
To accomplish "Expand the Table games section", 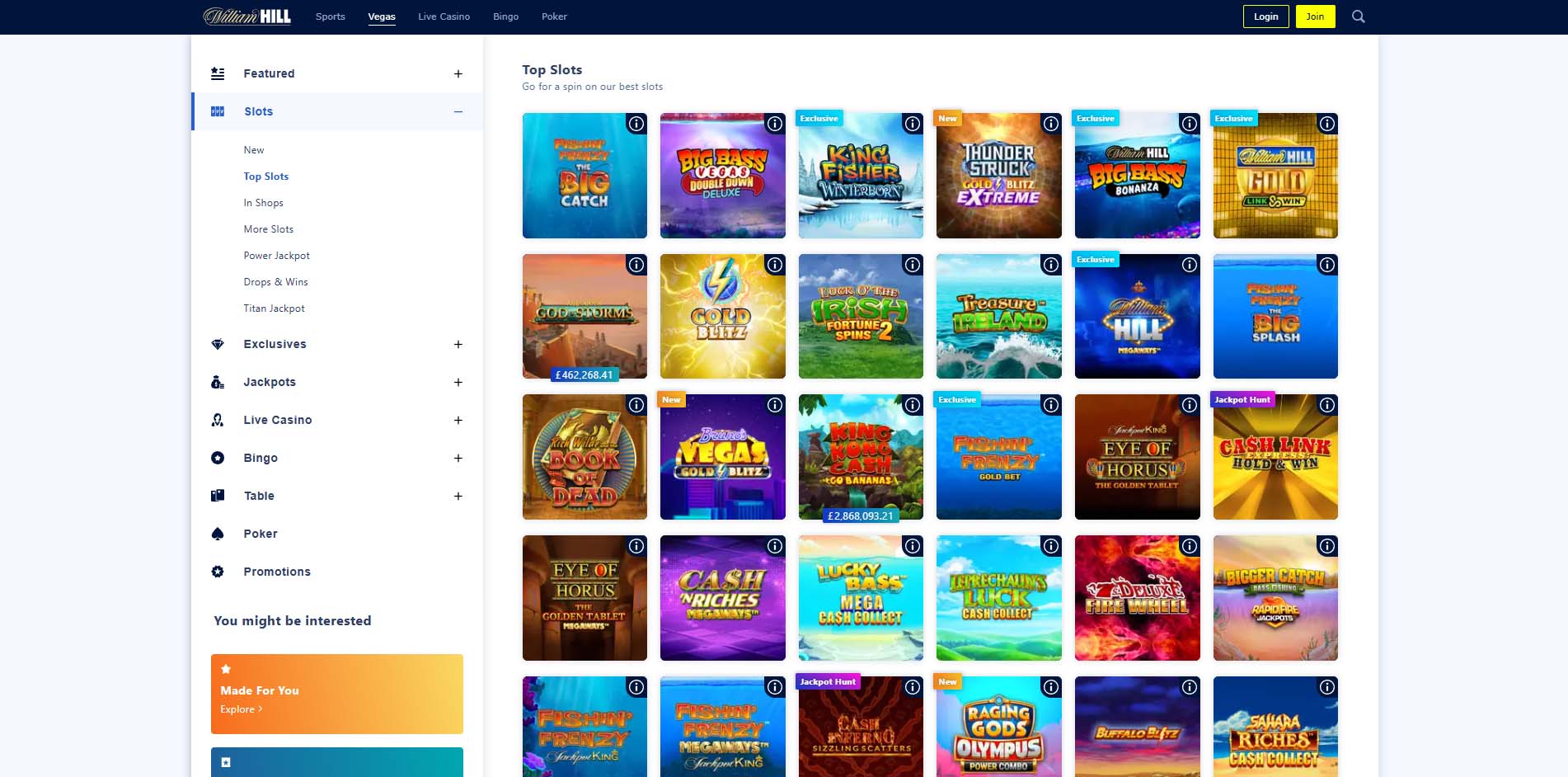I will pyautogui.click(x=458, y=496).
